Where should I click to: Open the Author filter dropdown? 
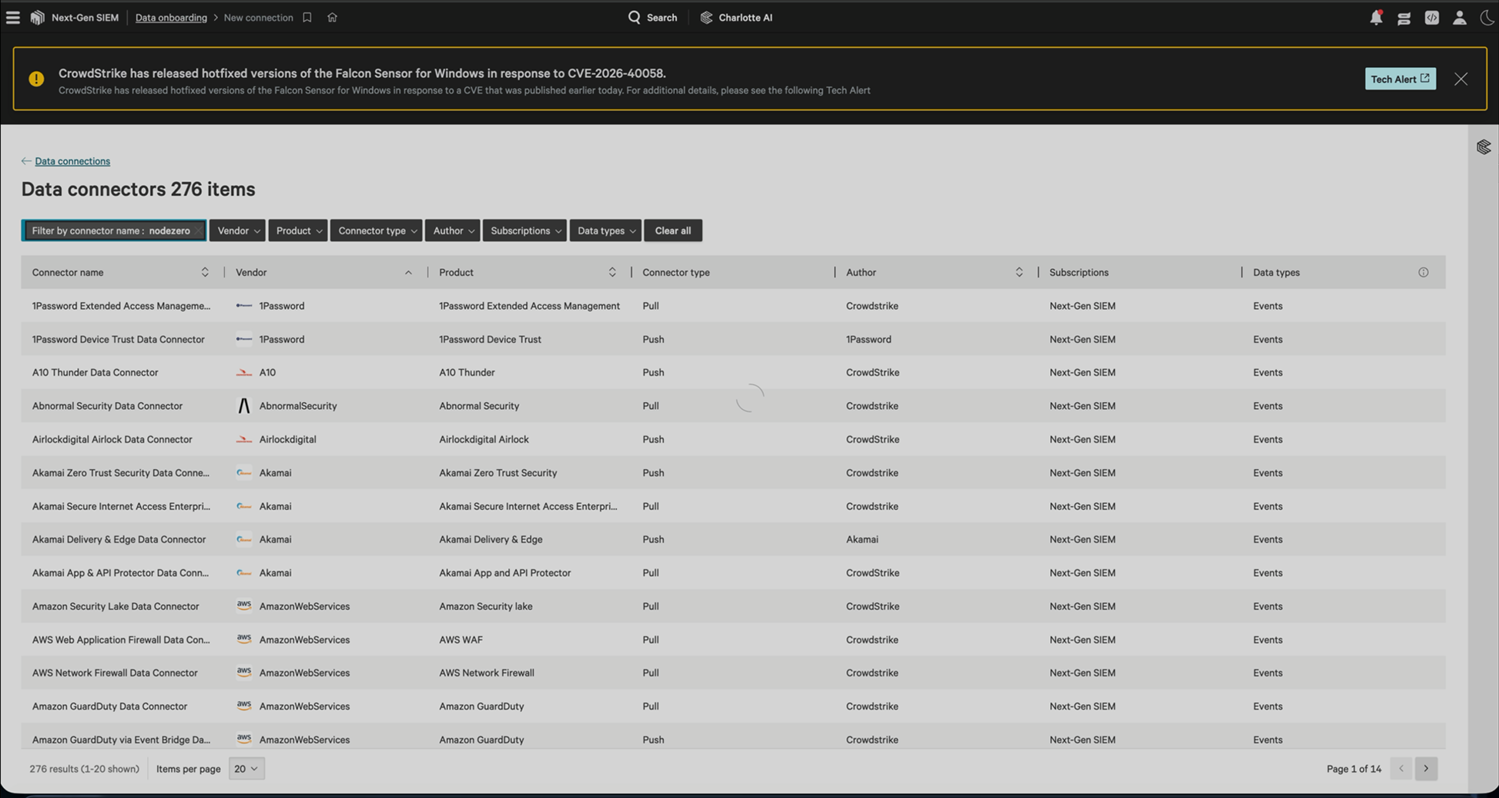(x=452, y=231)
